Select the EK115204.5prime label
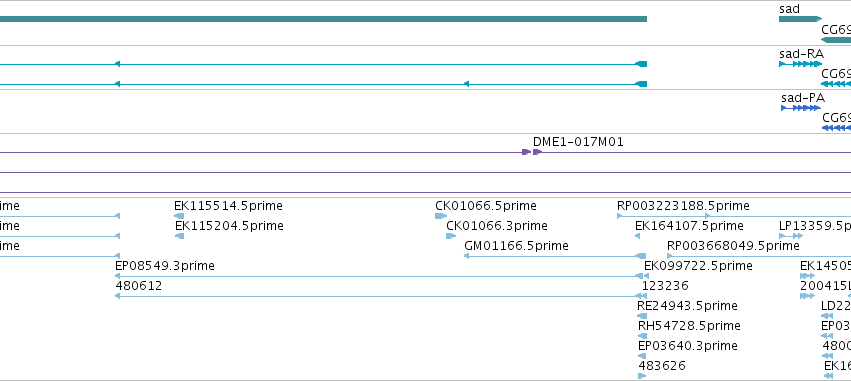 (229, 225)
